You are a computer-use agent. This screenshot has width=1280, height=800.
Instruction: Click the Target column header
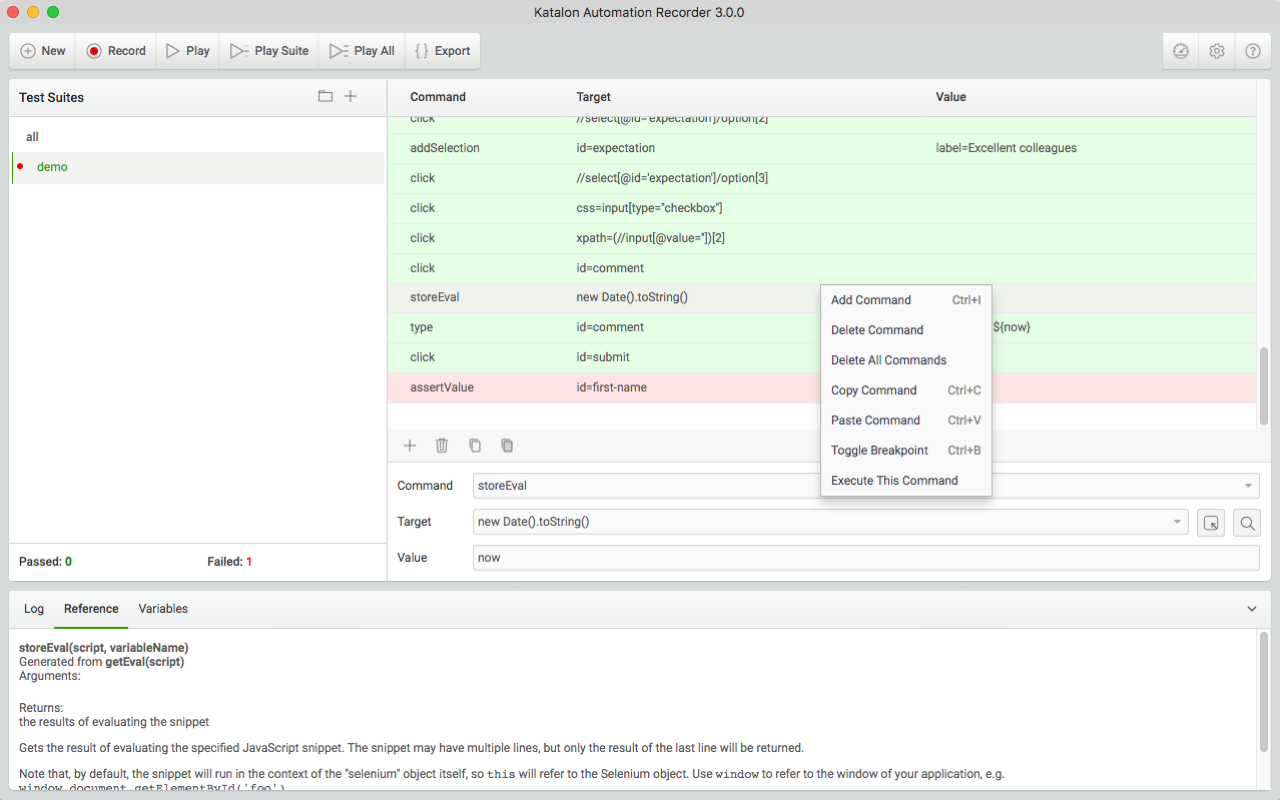coord(594,97)
